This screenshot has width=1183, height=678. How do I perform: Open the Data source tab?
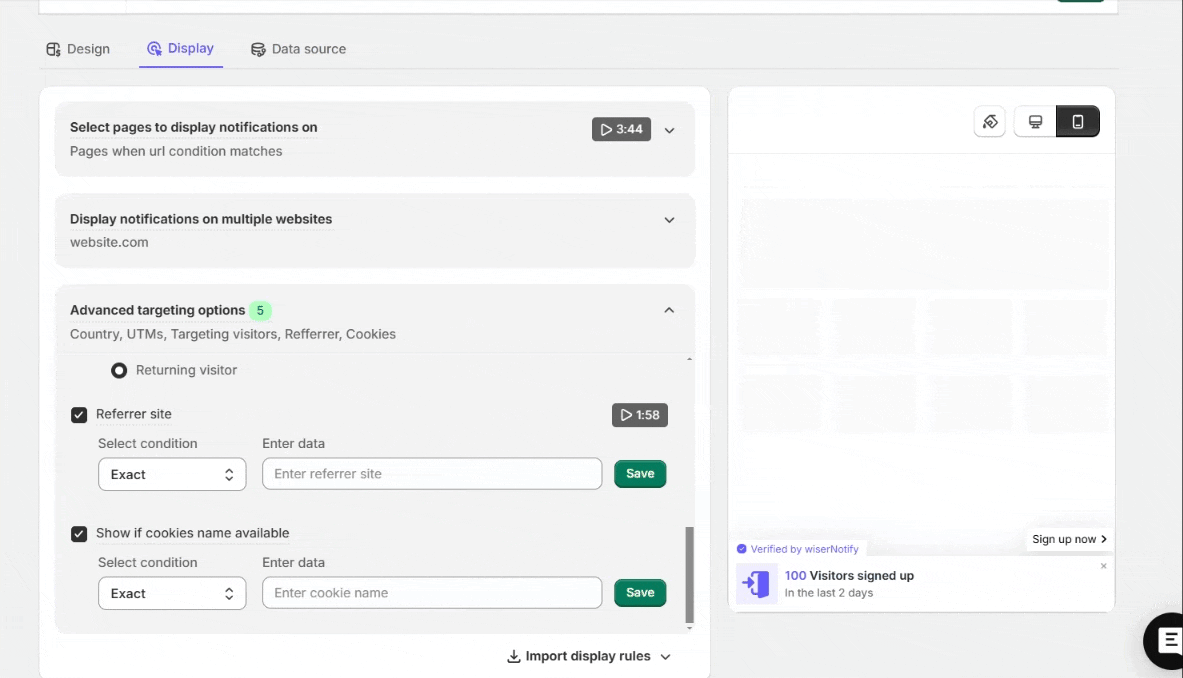point(298,49)
